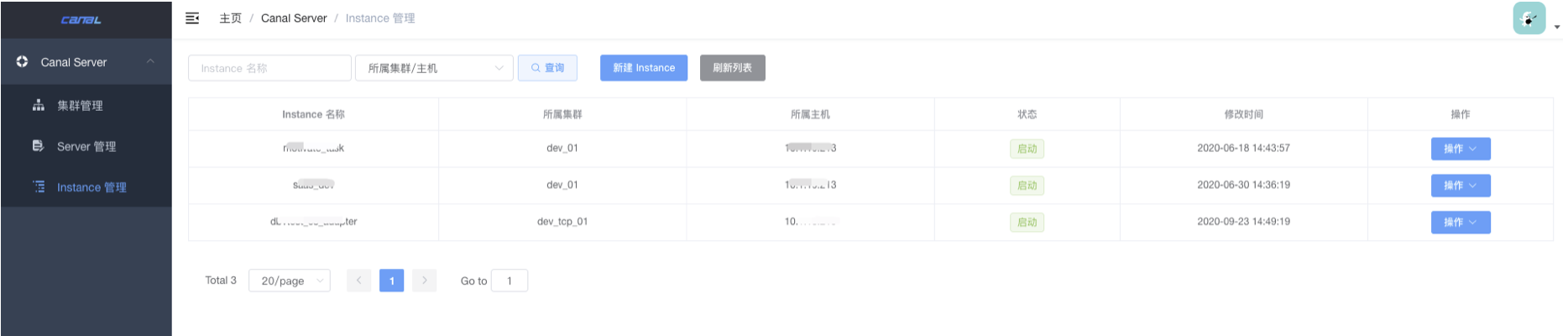Click the Server 管理 icon

pyautogui.click(x=39, y=146)
